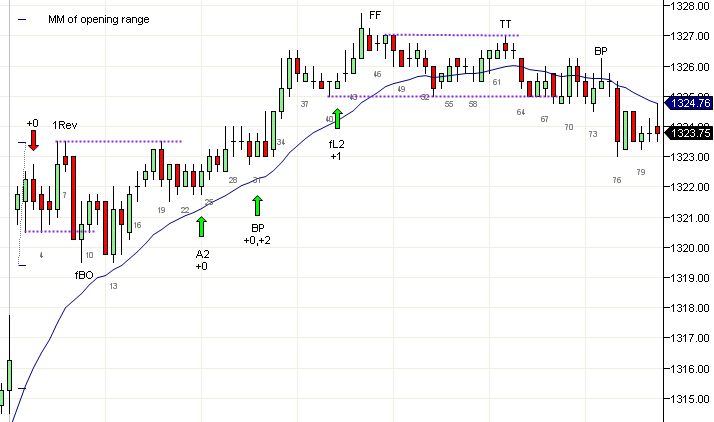The height and width of the screenshot is (422, 714).
Task: Click the green arrow above BP +0,+2
Action: tap(257, 205)
